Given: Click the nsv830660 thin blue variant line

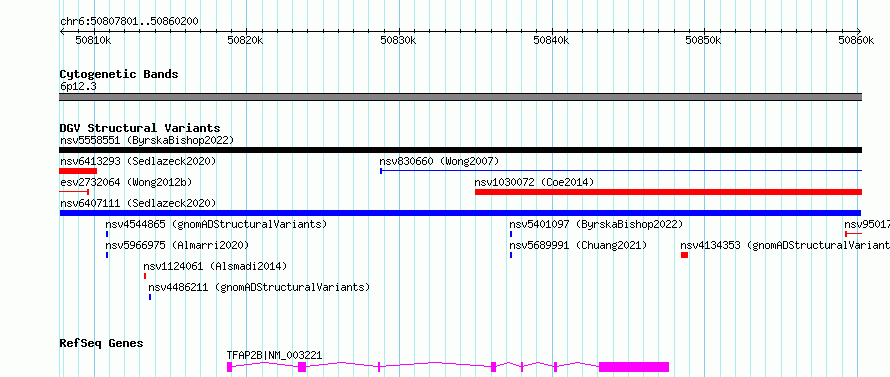Looking at the screenshot, I should click(621, 170).
